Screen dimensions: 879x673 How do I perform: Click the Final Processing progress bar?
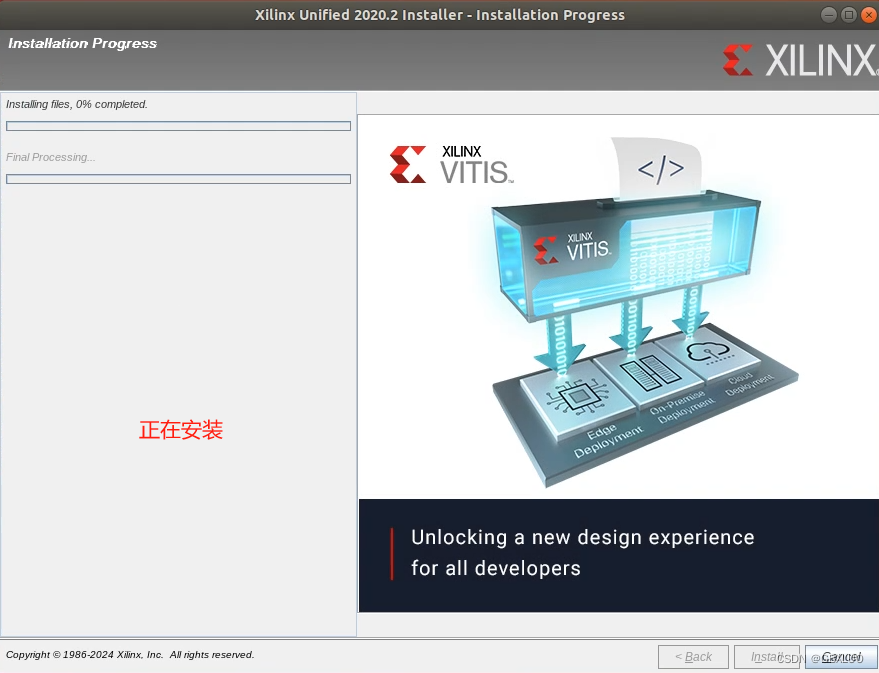(x=178, y=179)
